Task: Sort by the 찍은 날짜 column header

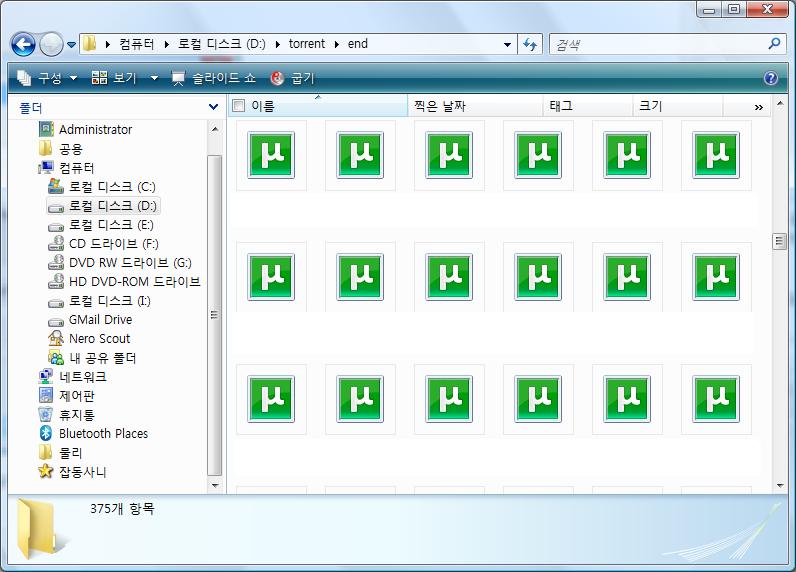Action: coord(476,106)
